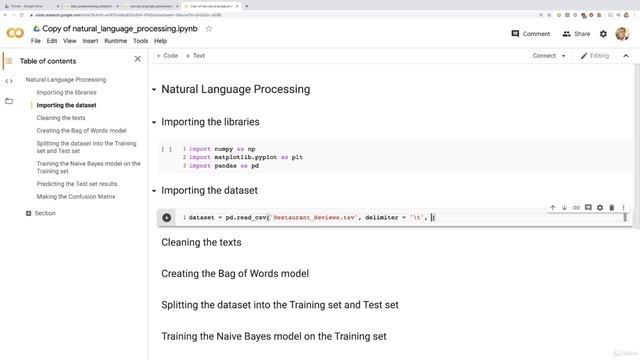Click inside the read_csv code line
This screenshot has width=640, height=360.
(x=311, y=218)
